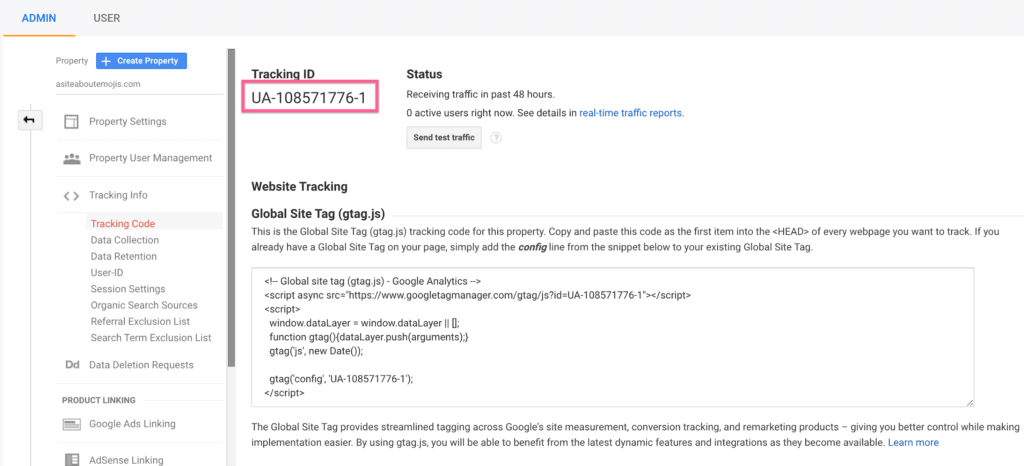Click the Dd Data Deletion Requests icon
The image size is (1024, 466).
[72, 365]
